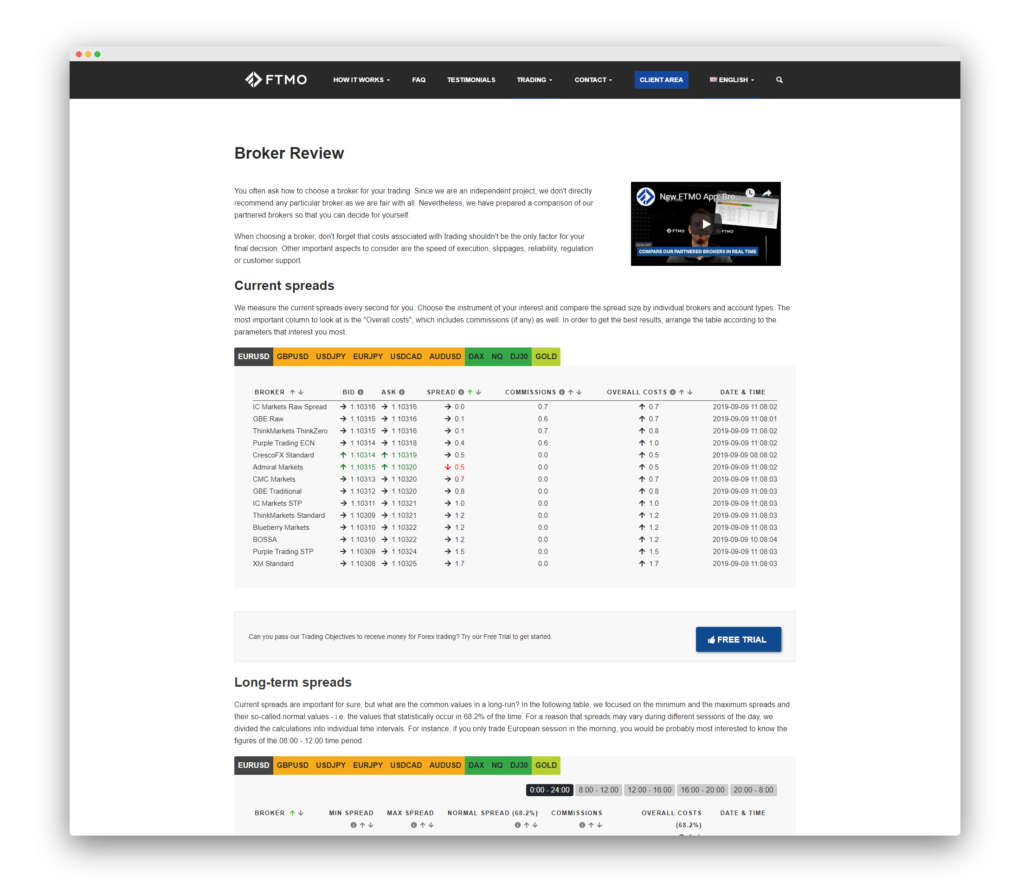This screenshot has height=882, width=1030.
Task: Sort MAX SPREAD descending
Action: click(x=431, y=825)
